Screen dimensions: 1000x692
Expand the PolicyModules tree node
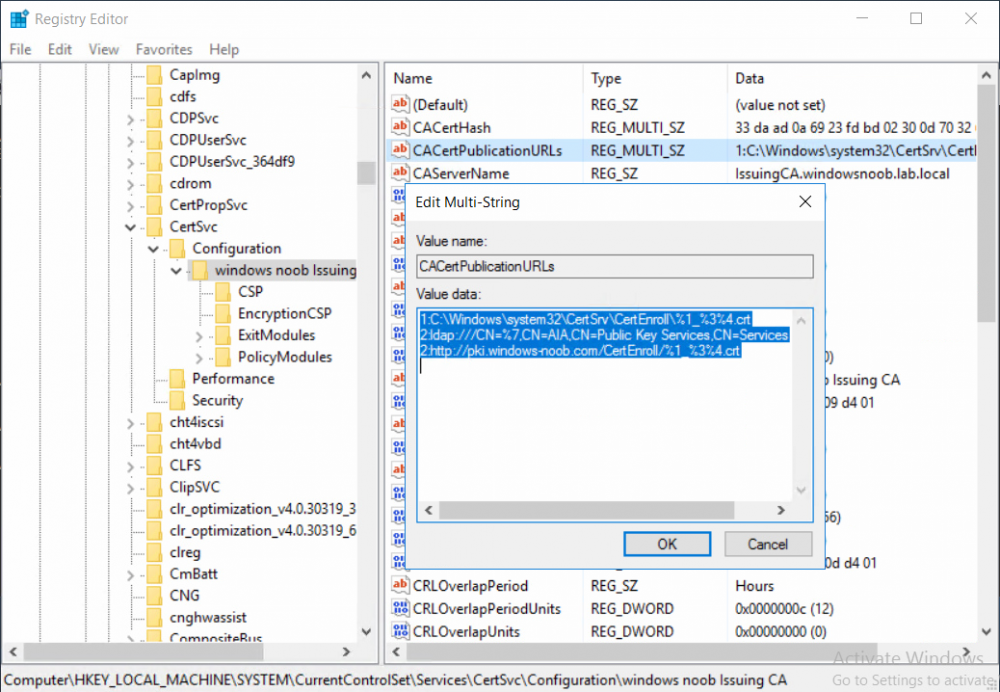point(200,358)
